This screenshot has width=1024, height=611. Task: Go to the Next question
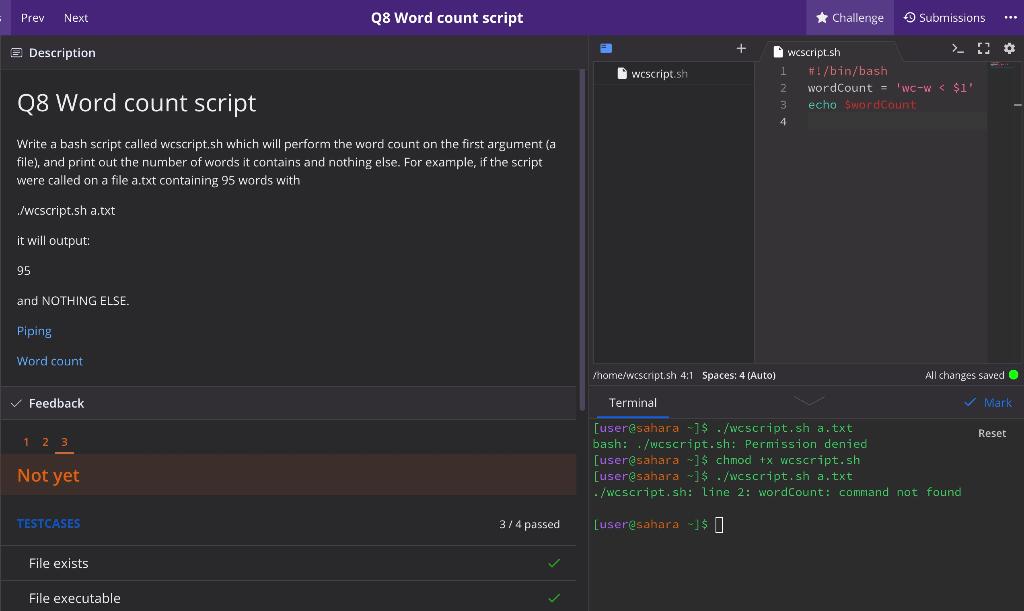(76, 17)
